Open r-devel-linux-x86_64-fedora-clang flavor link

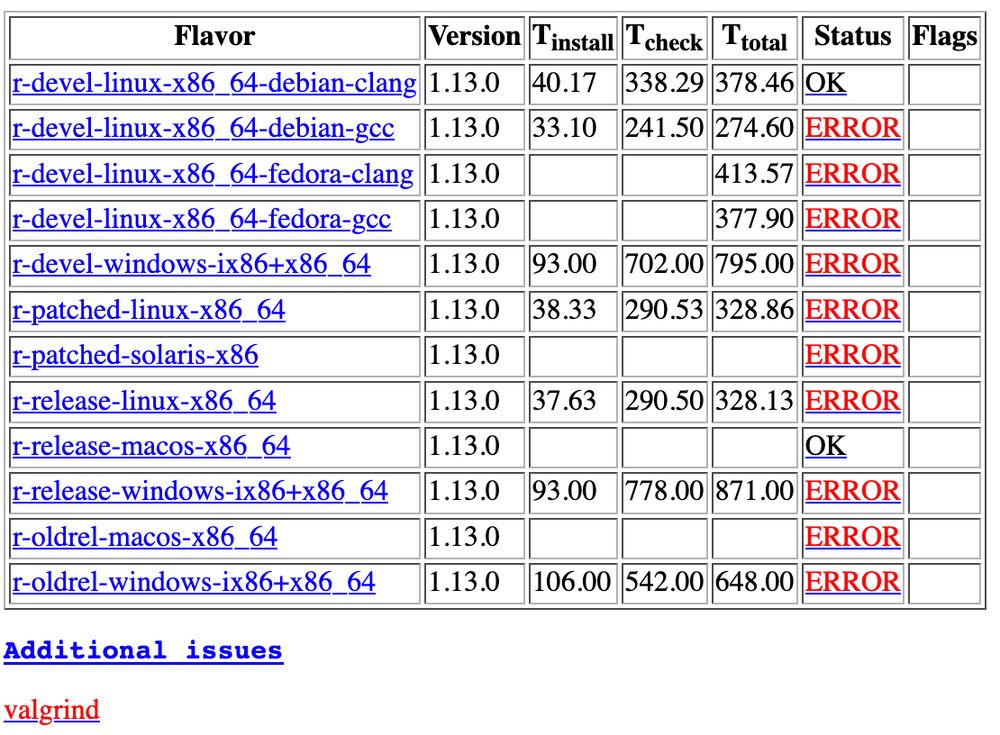click(212, 174)
